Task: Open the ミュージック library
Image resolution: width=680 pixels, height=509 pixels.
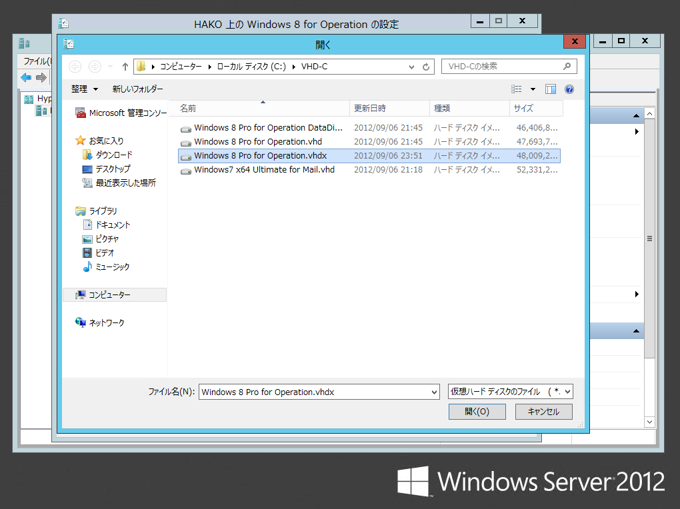Action: tap(106, 267)
